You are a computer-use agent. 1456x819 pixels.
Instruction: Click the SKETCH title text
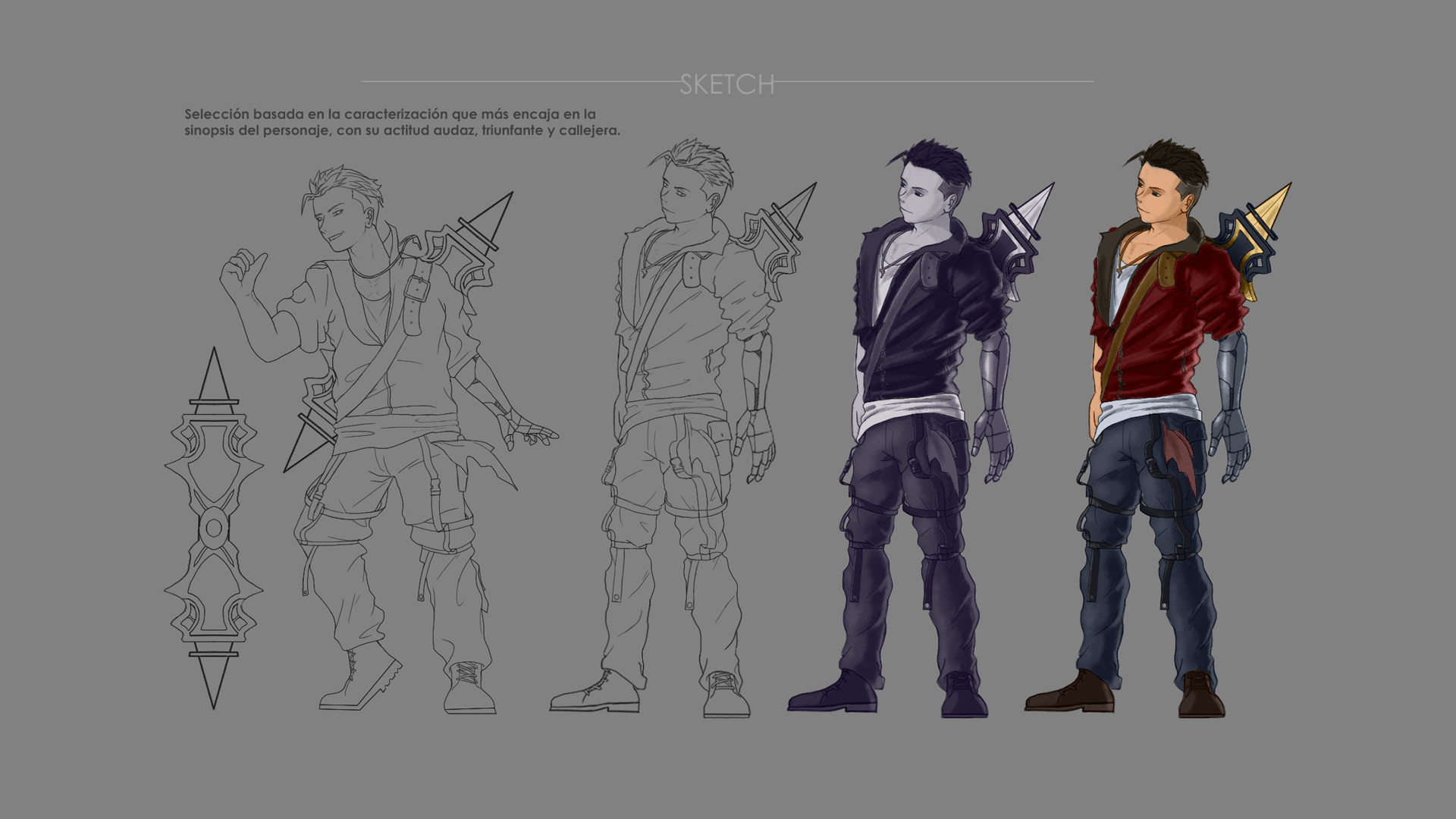[x=726, y=84]
